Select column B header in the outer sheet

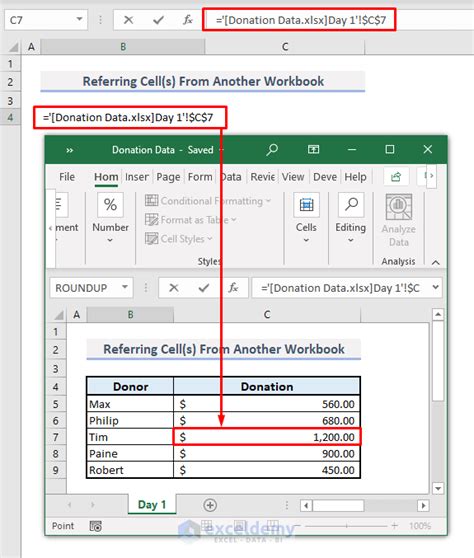(x=123, y=47)
